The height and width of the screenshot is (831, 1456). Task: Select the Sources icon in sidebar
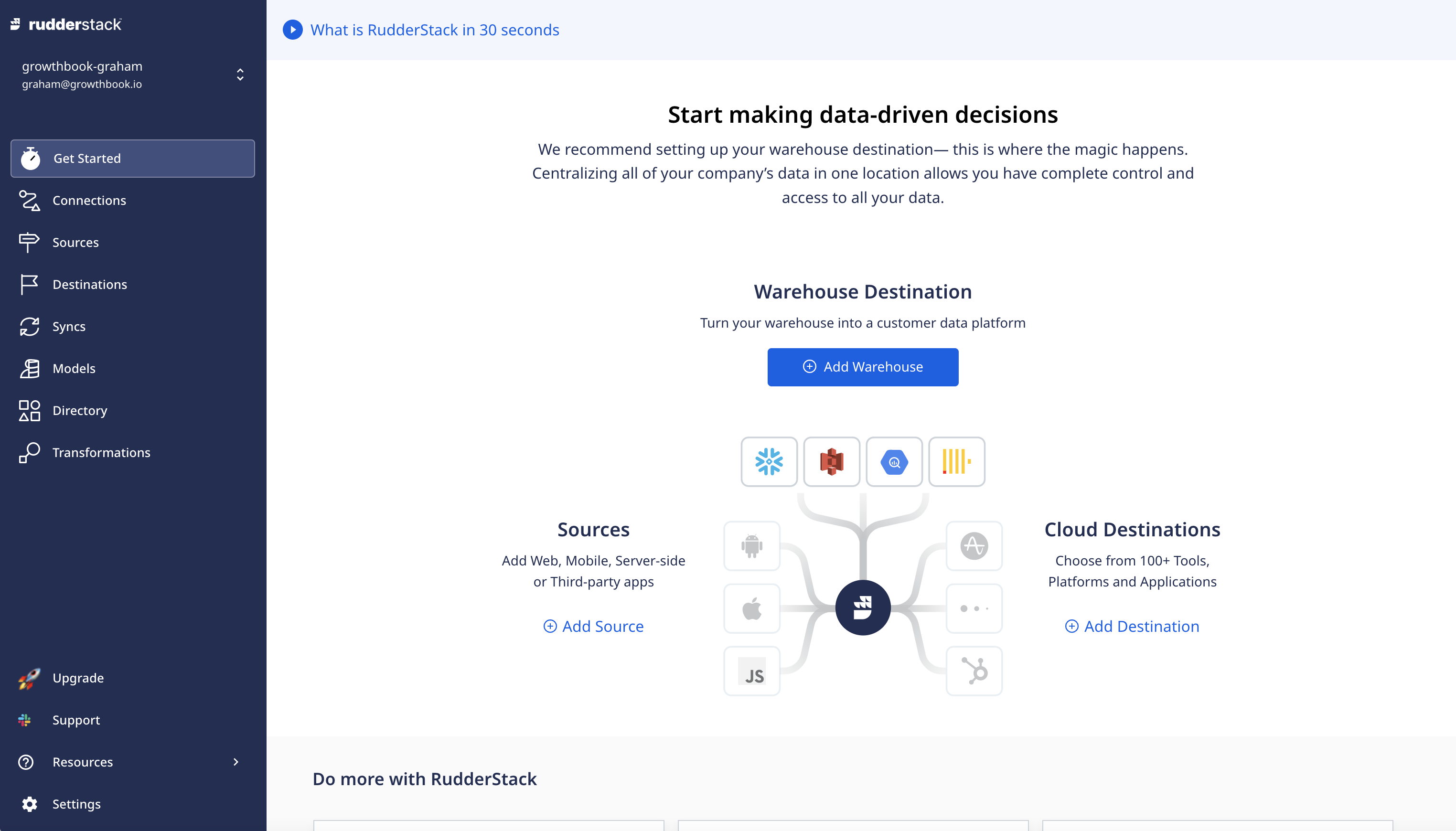(x=29, y=242)
